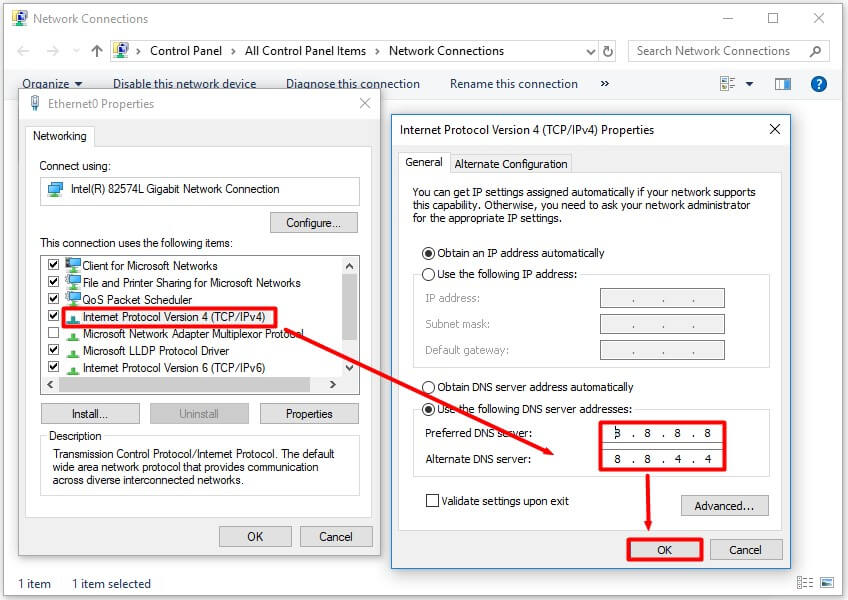Close the TCP/IPv4 Properties dialog

(774, 129)
